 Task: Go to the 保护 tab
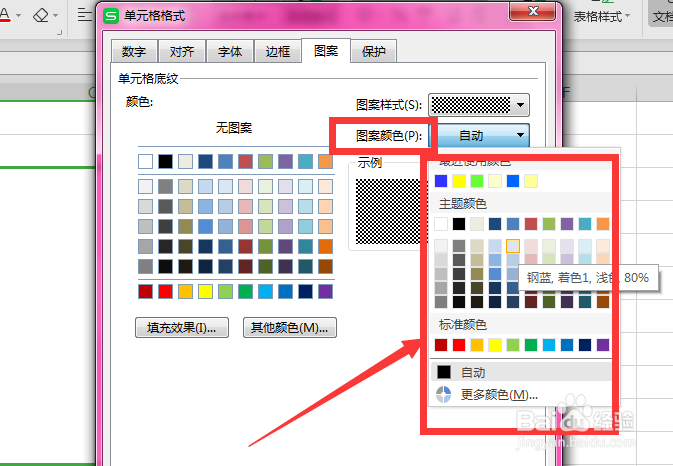coord(374,51)
